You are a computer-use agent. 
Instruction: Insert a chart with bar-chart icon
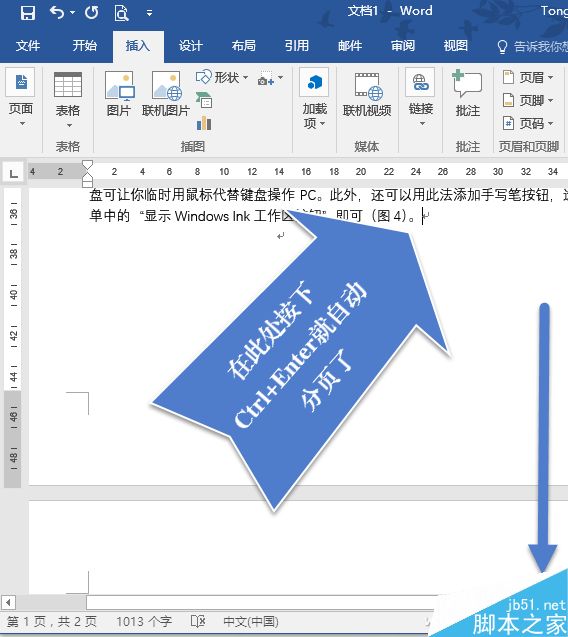204,123
